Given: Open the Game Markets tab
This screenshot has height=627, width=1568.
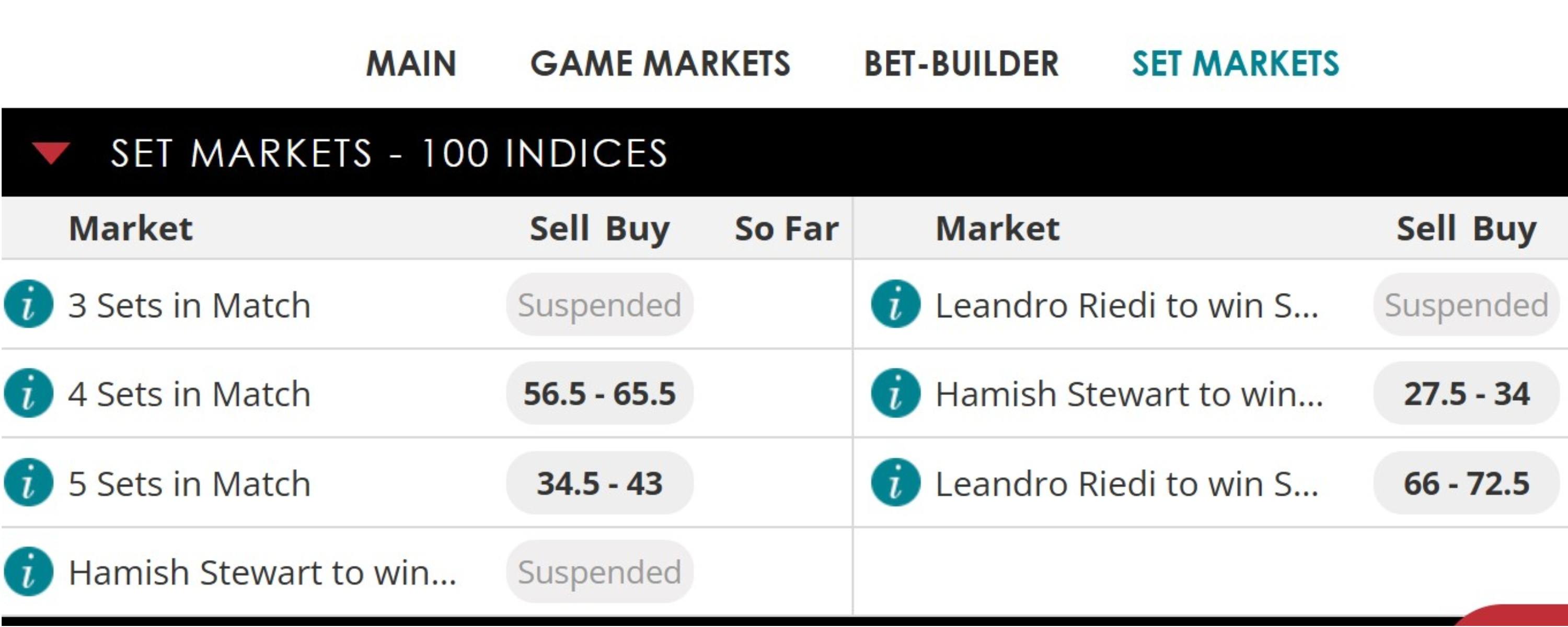Looking at the screenshot, I should click(x=660, y=63).
